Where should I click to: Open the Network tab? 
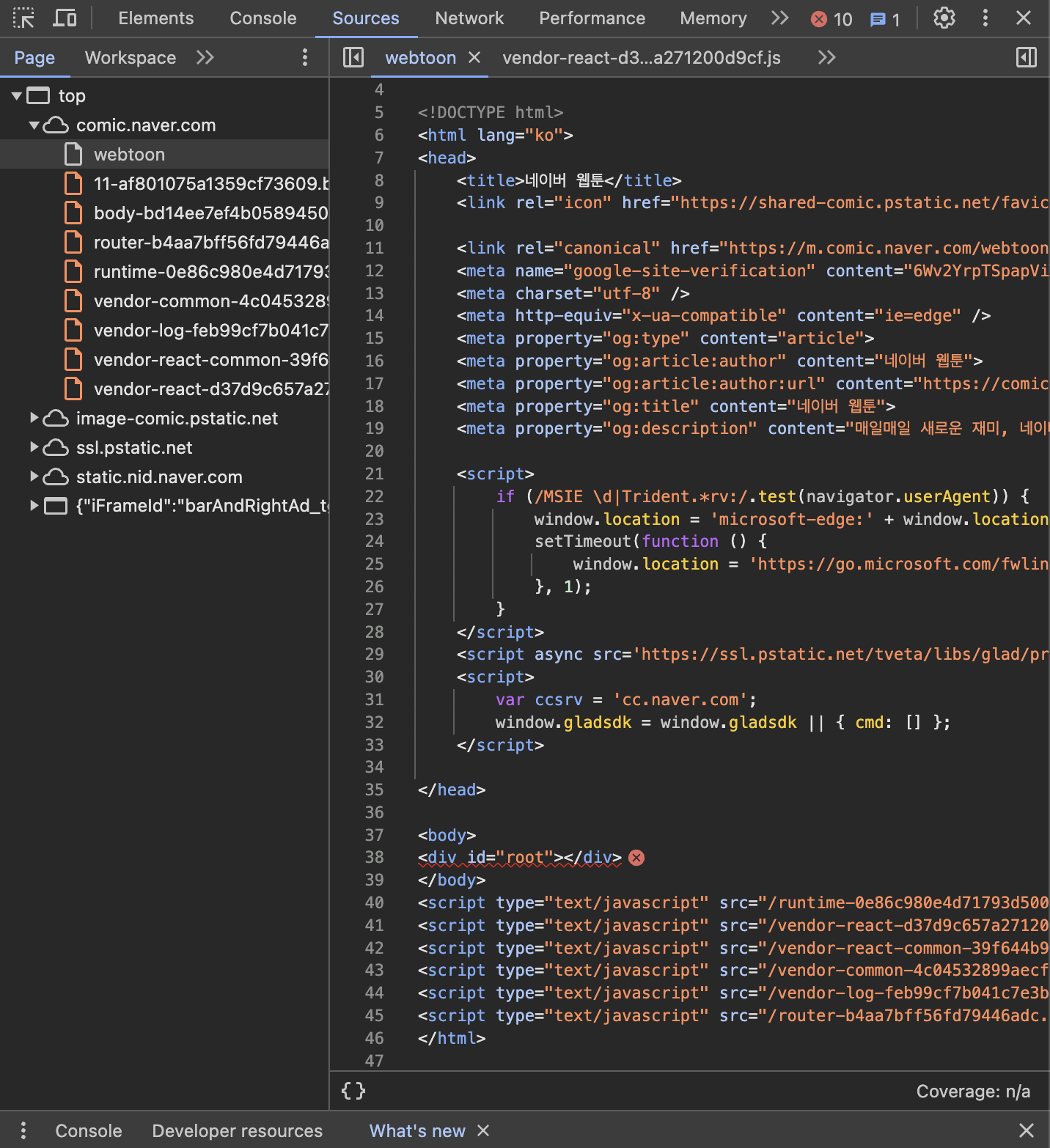(469, 18)
